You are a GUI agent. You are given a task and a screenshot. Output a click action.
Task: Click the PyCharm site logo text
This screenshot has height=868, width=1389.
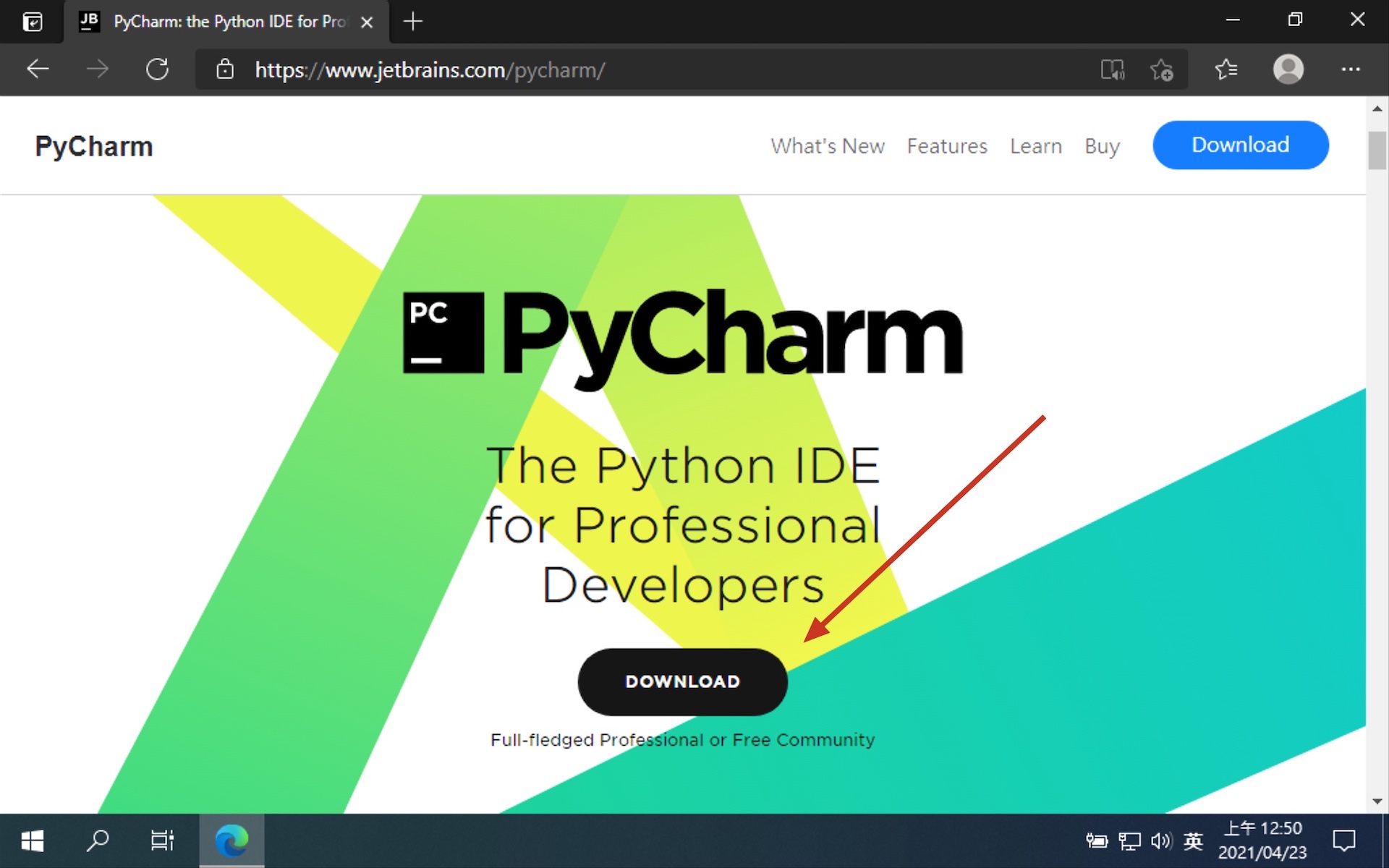[94, 147]
